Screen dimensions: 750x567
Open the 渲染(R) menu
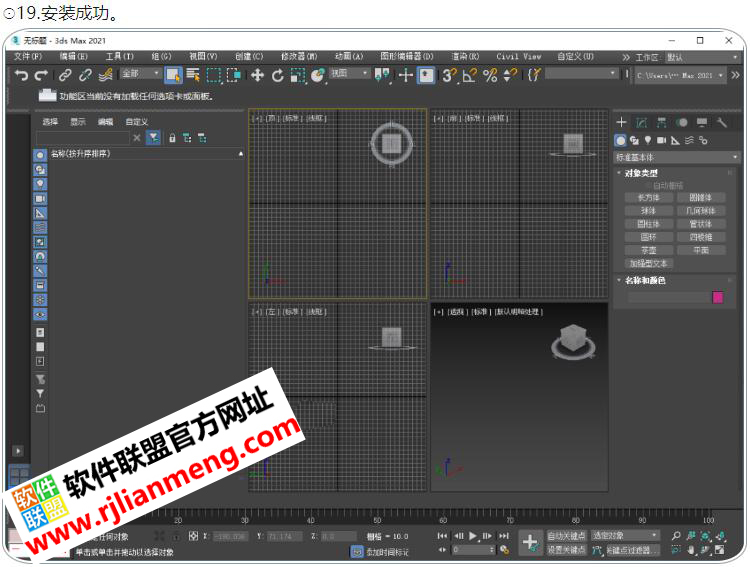coord(465,57)
